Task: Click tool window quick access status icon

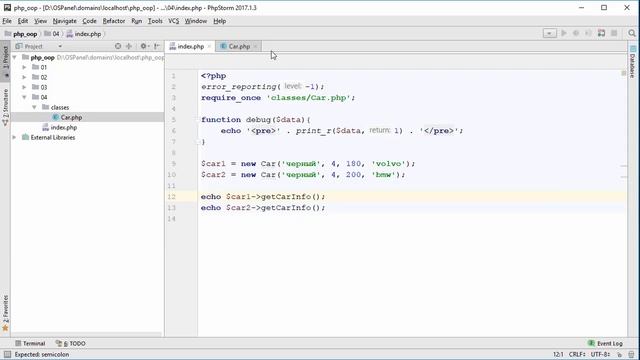Action: pos(7,354)
